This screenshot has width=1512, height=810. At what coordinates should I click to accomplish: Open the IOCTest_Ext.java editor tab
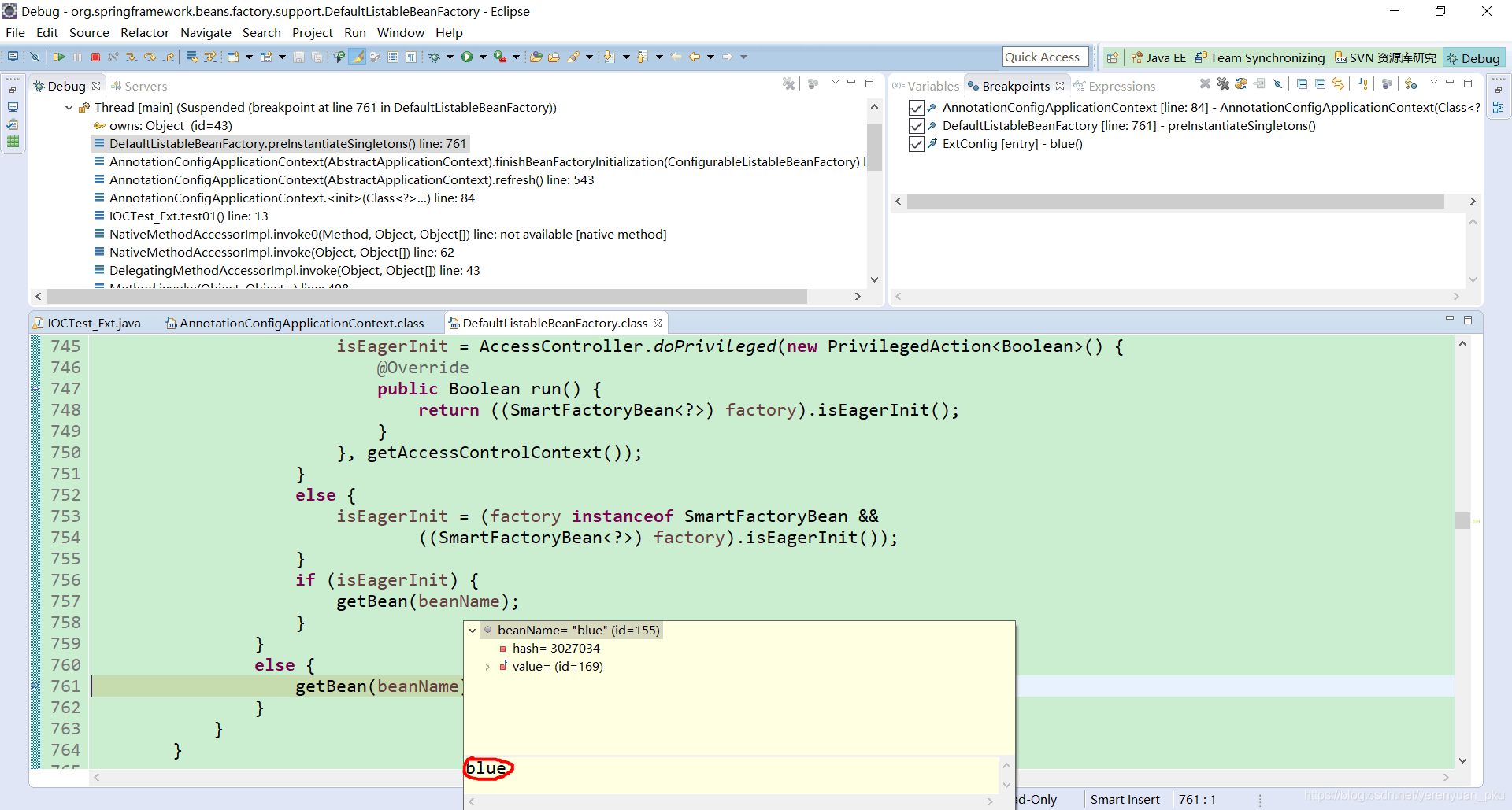(x=87, y=323)
